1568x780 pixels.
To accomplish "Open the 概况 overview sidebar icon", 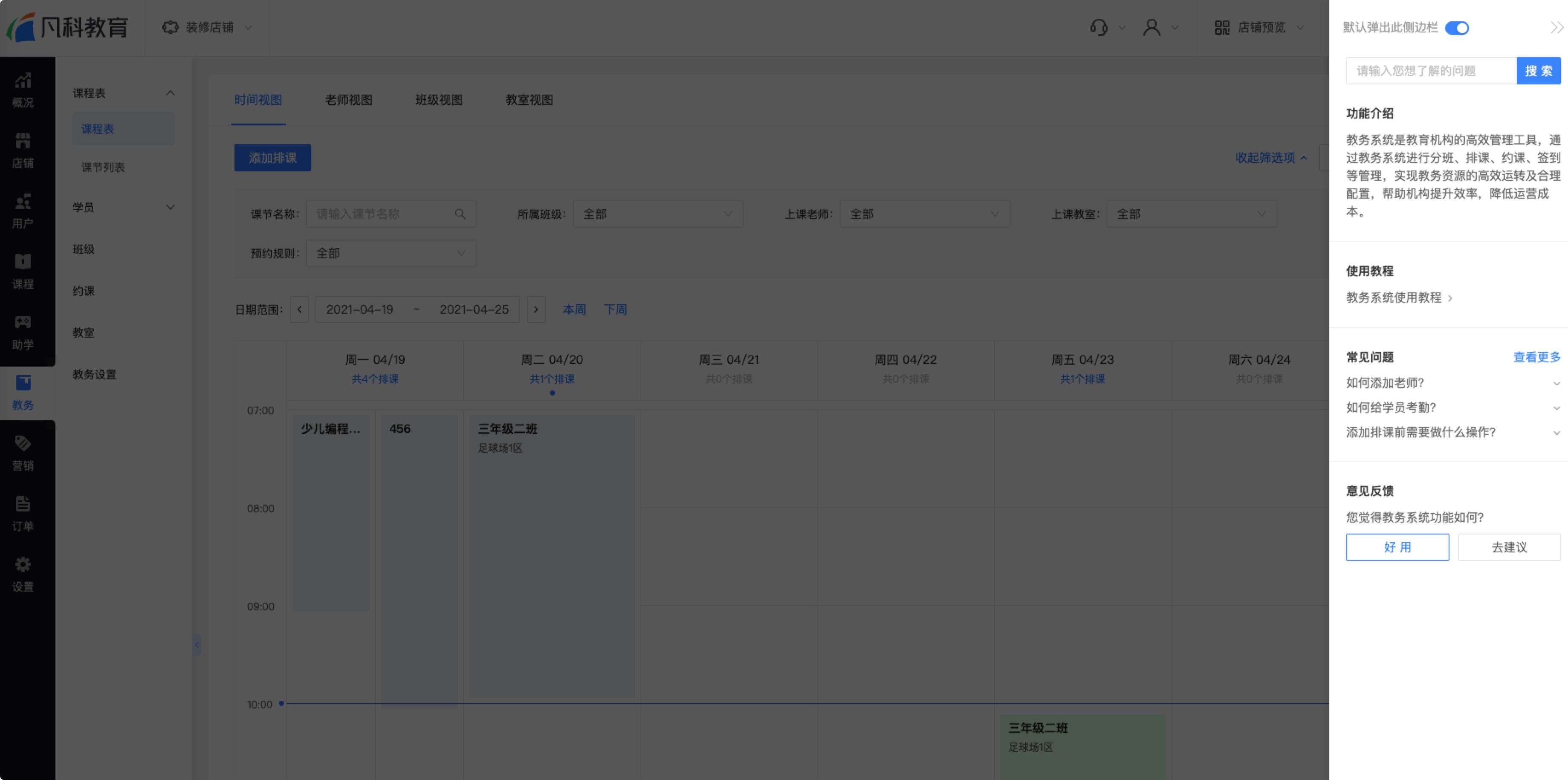I will click(23, 90).
